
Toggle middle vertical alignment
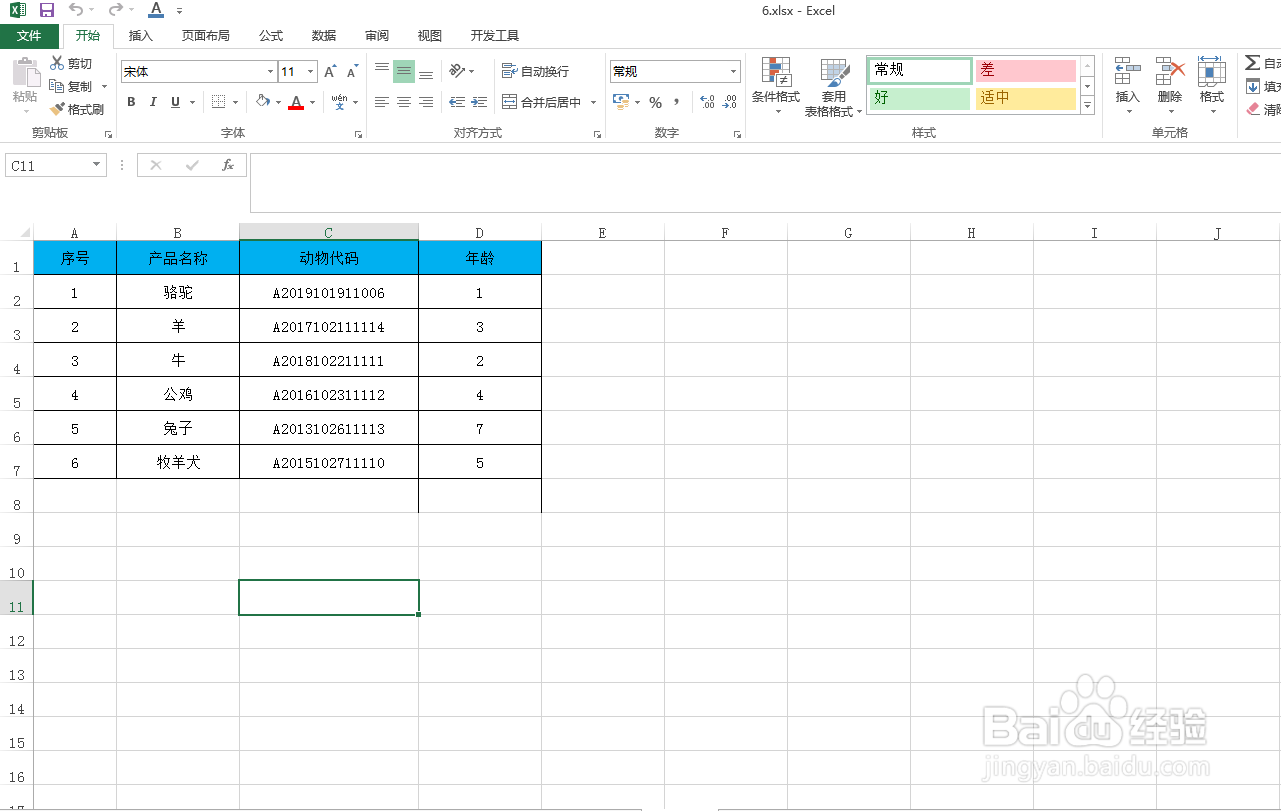pos(404,71)
